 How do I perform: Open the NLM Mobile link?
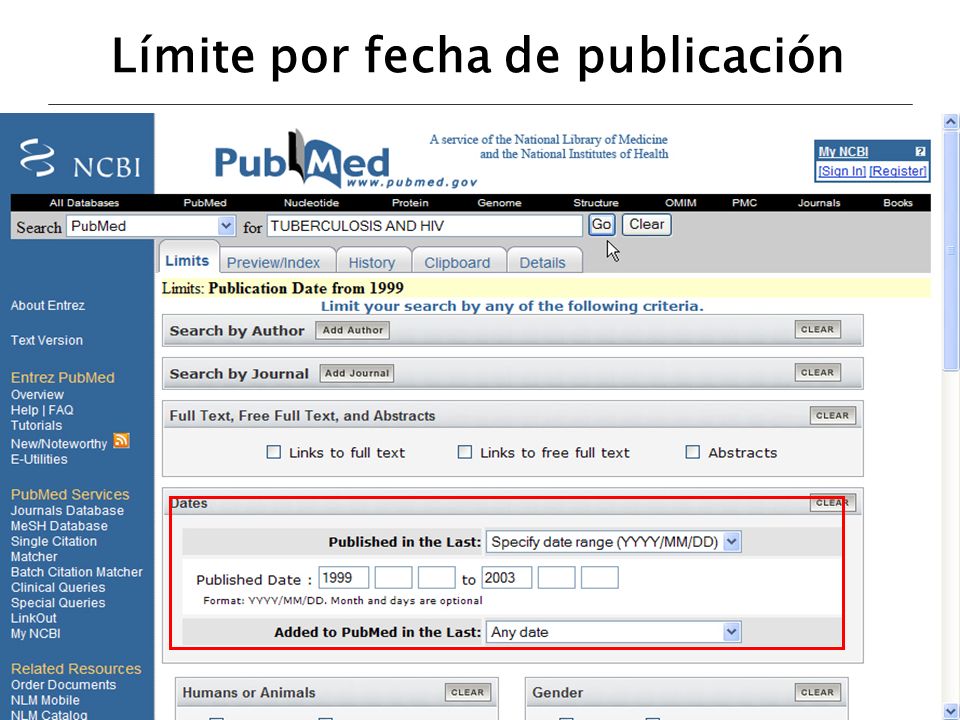[x=45, y=700]
